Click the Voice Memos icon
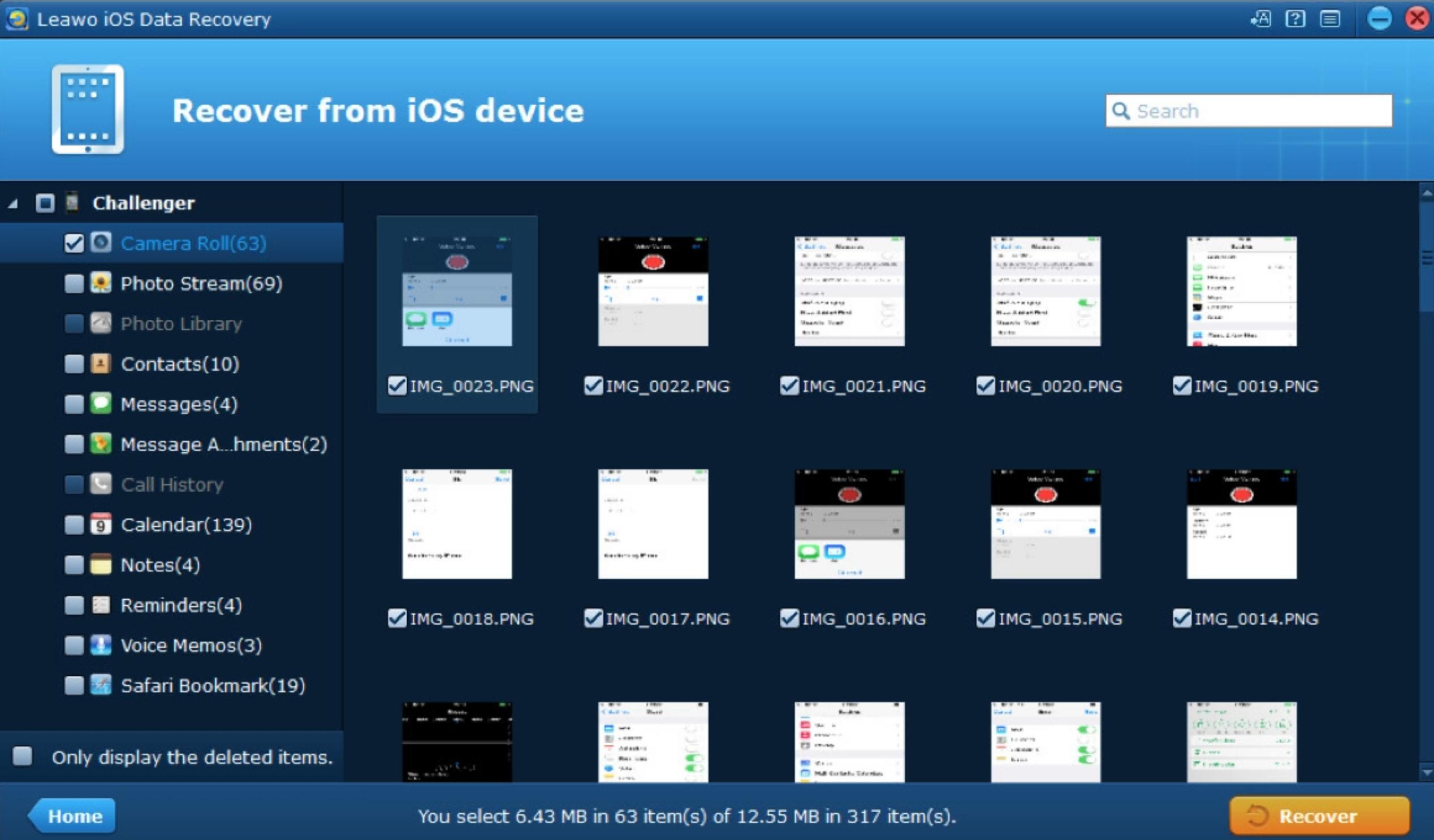Image resolution: width=1434 pixels, height=840 pixels. pos(101,645)
